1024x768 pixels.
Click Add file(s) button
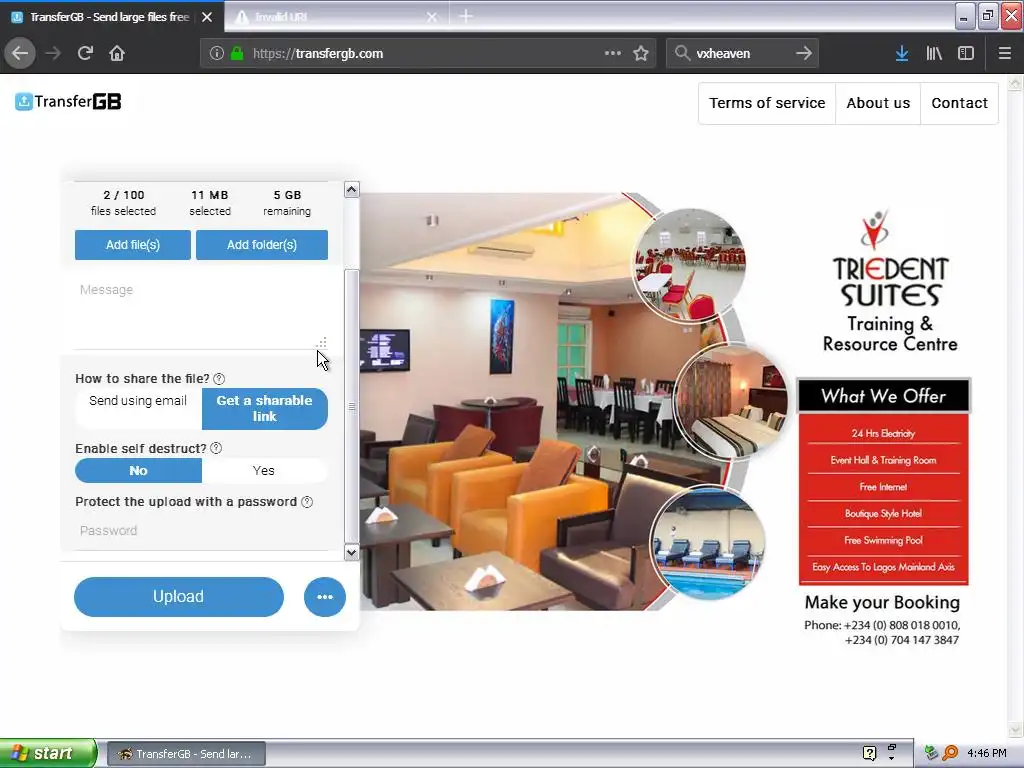coord(133,245)
